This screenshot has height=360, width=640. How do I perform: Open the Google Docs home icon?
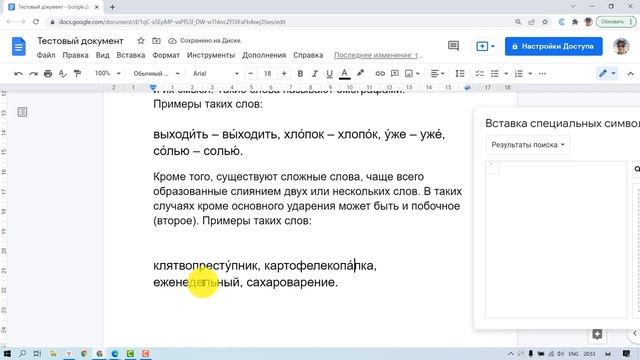[x=18, y=46]
